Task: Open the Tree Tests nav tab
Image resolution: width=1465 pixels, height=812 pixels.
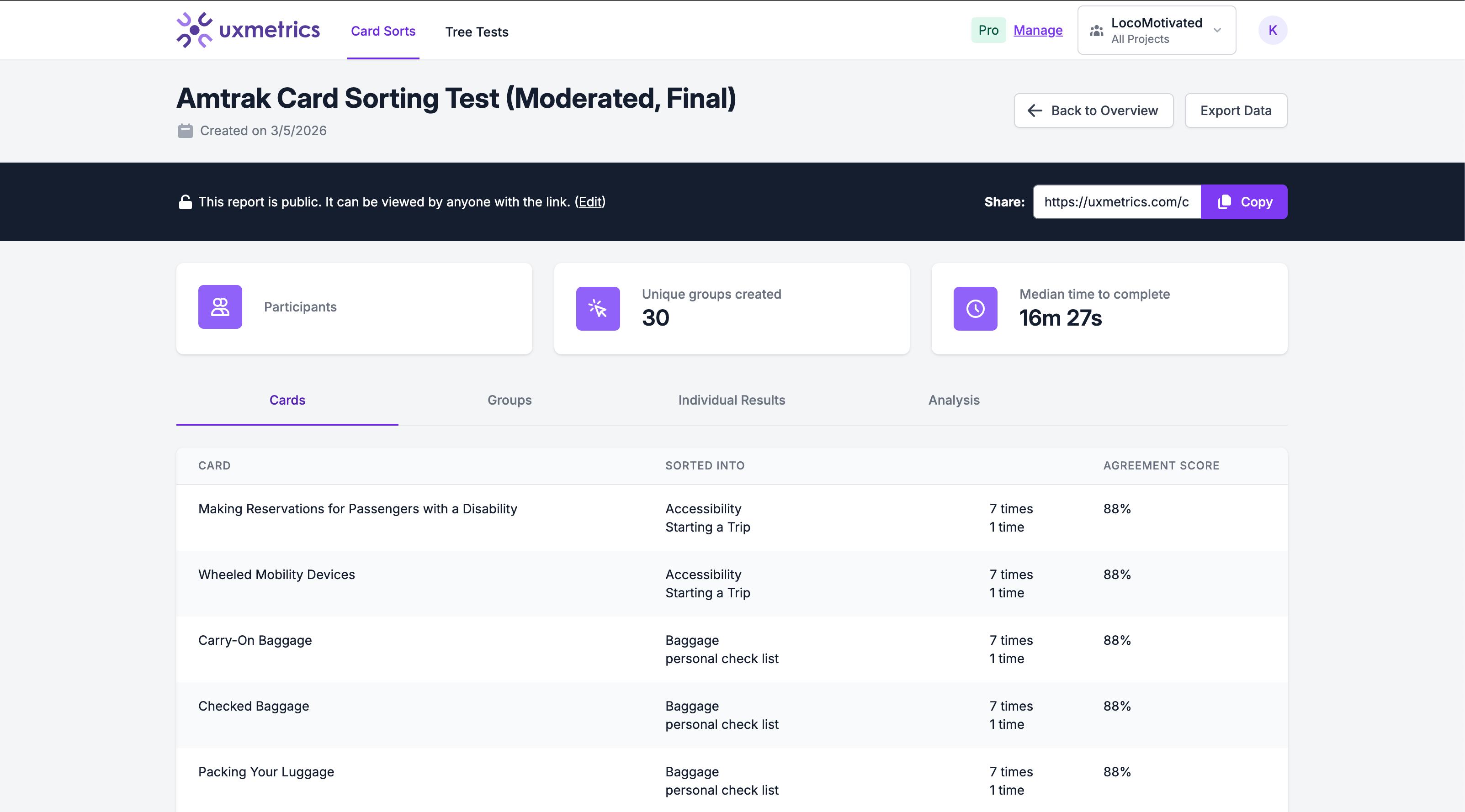Action: (477, 32)
